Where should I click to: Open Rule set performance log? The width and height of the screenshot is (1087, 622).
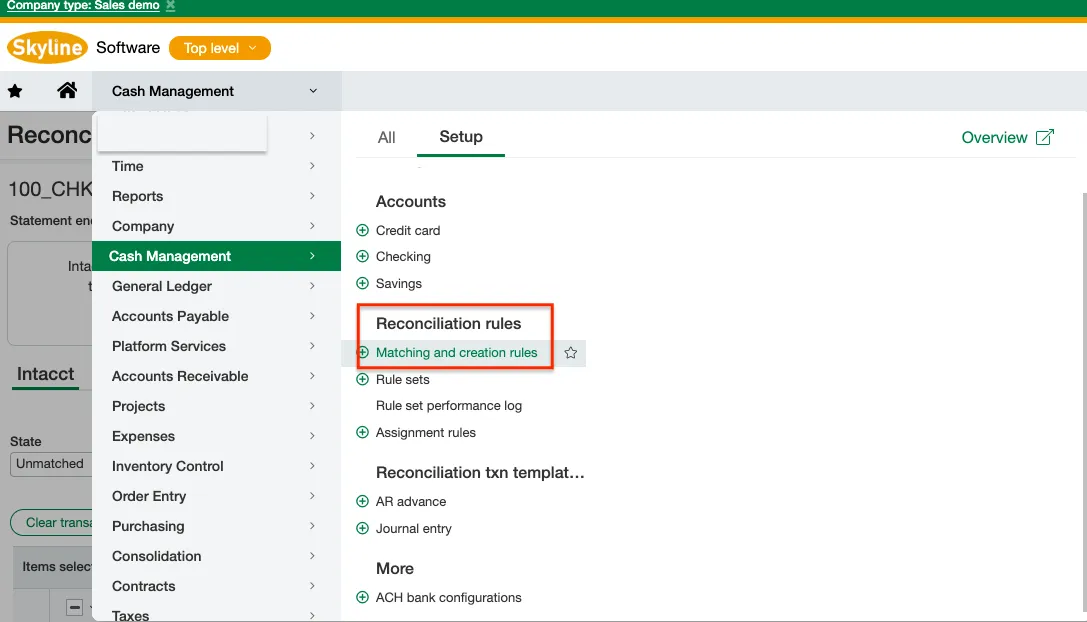449,406
